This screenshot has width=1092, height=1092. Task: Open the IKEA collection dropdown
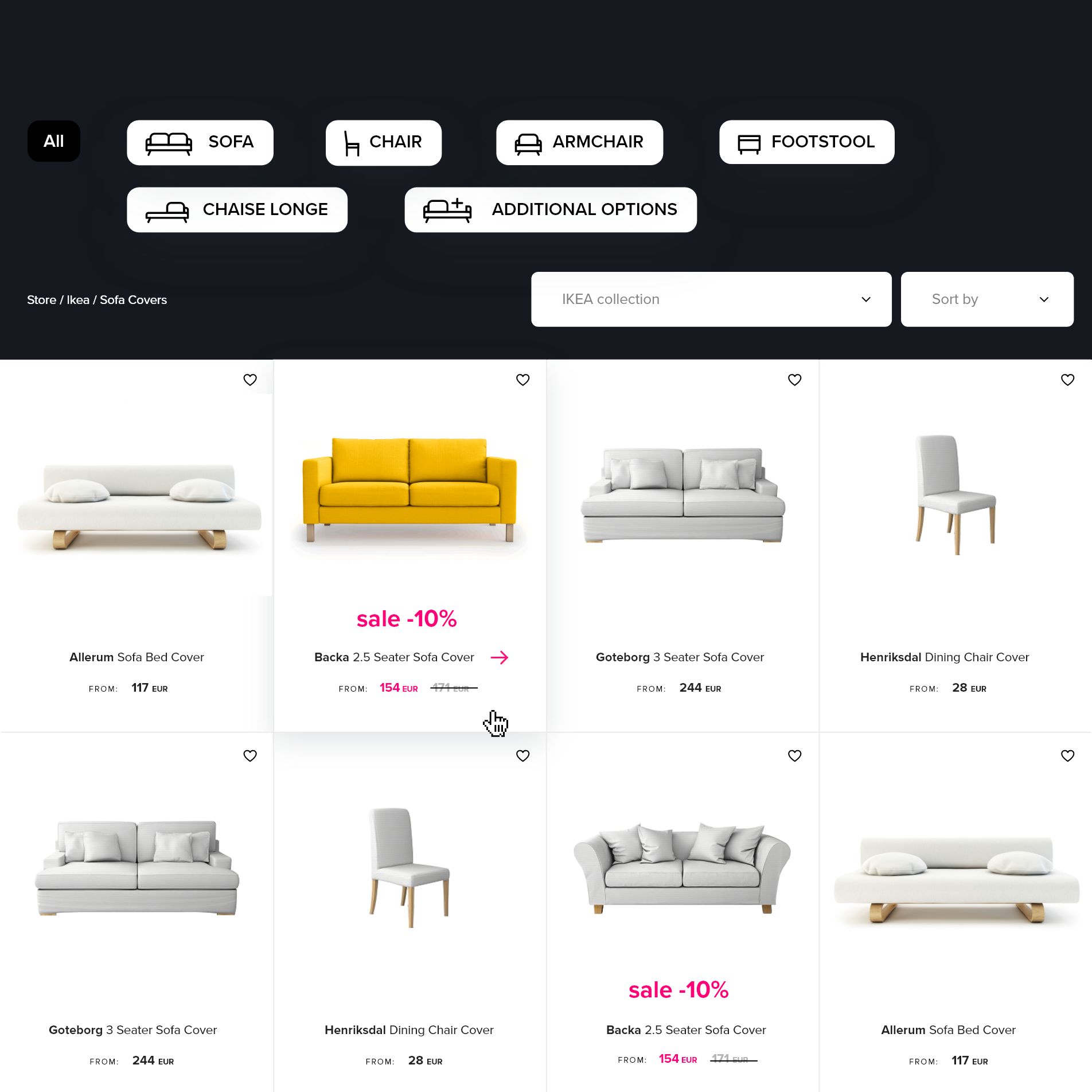tap(711, 299)
